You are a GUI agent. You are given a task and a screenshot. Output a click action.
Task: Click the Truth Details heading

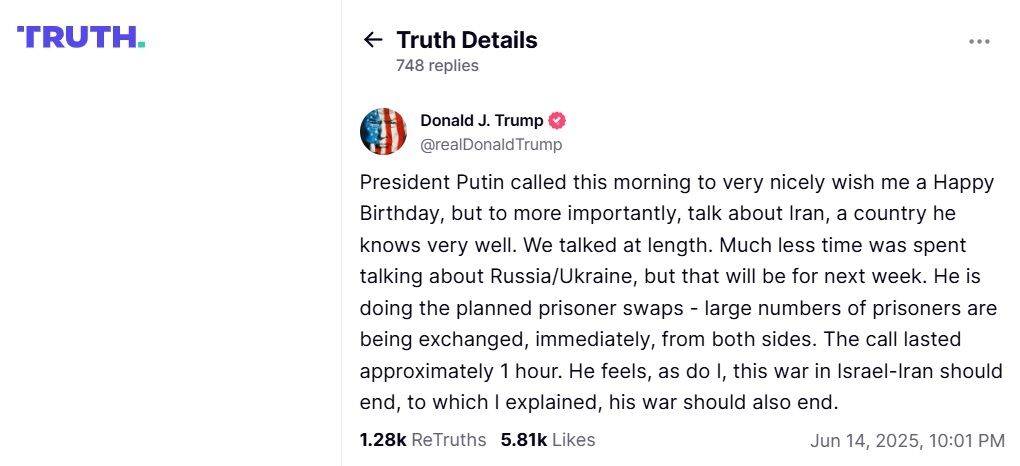tap(467, 40)
